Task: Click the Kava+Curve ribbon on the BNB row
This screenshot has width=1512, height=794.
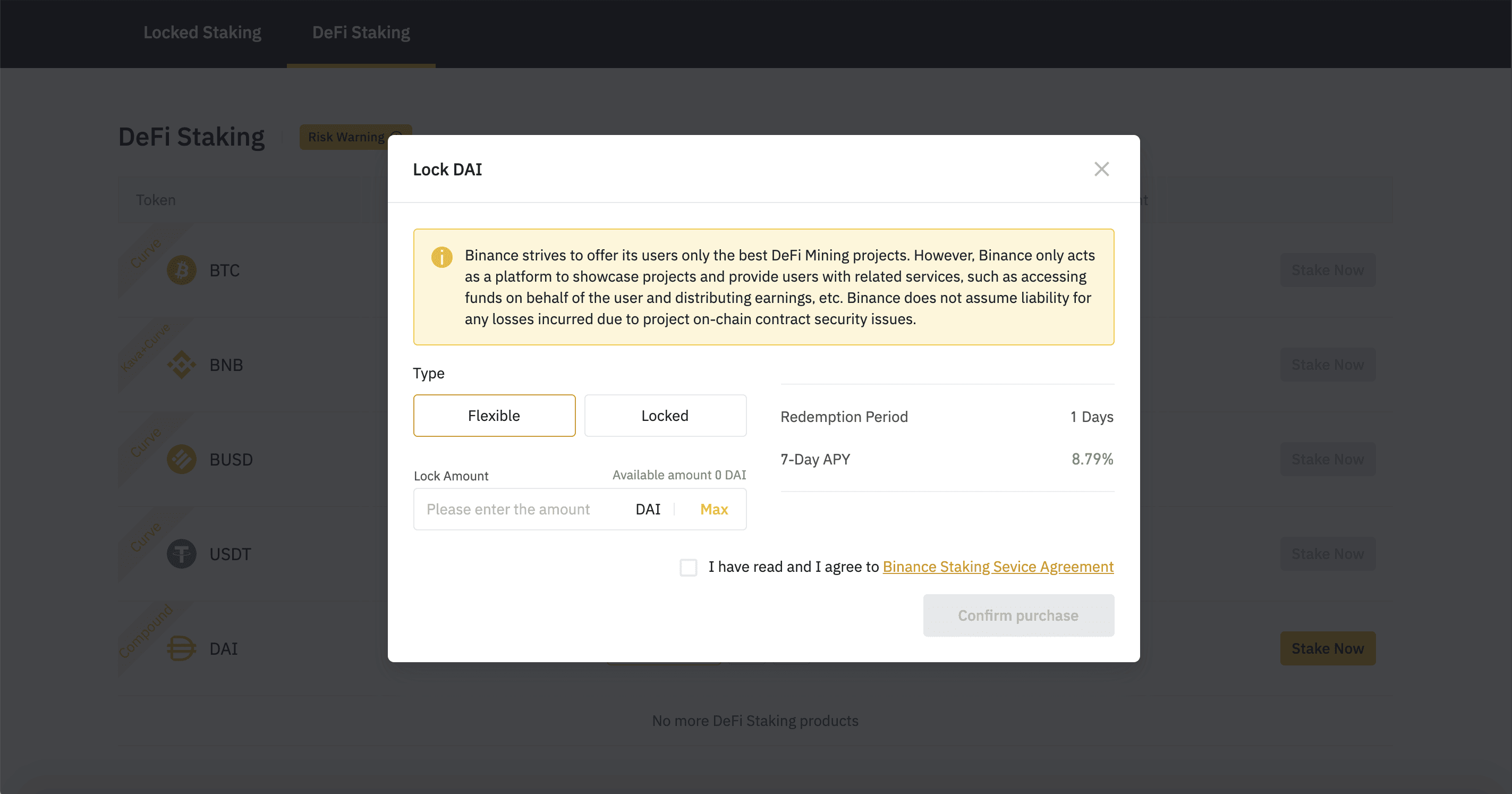Action: [145, 347]
